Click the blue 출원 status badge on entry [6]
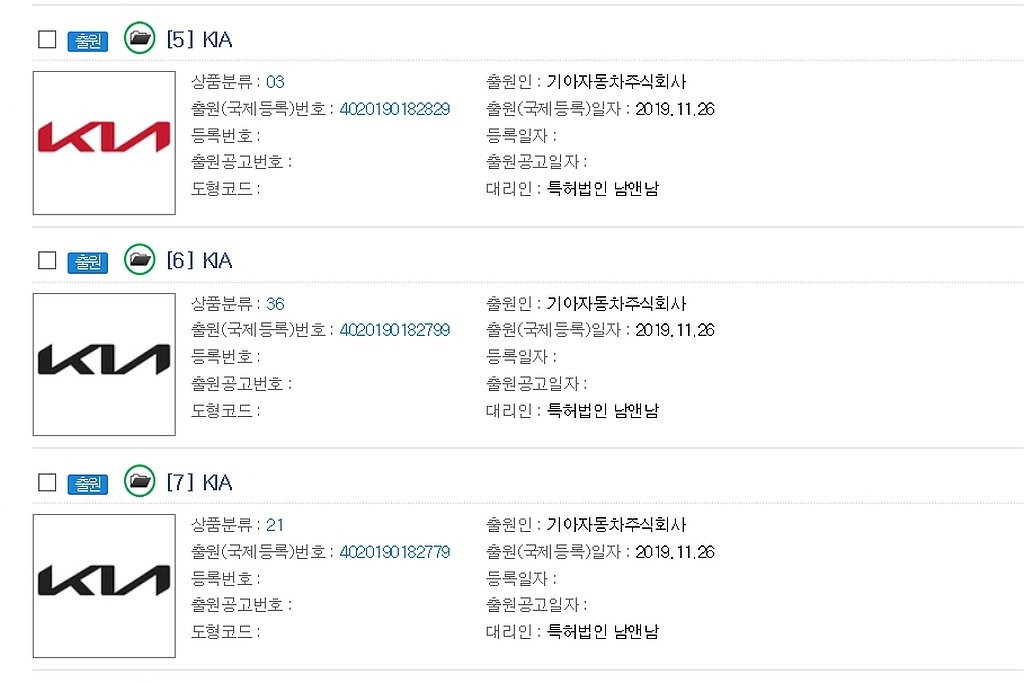 coord(88,262)
